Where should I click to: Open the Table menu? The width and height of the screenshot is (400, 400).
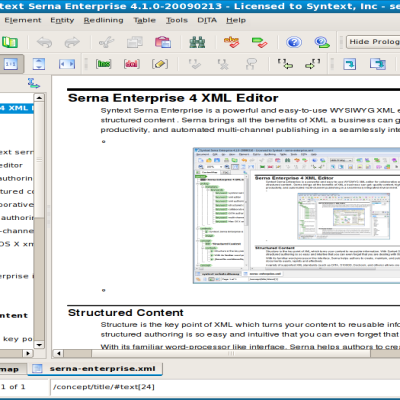pyautogui.click(x=145, y=20)
